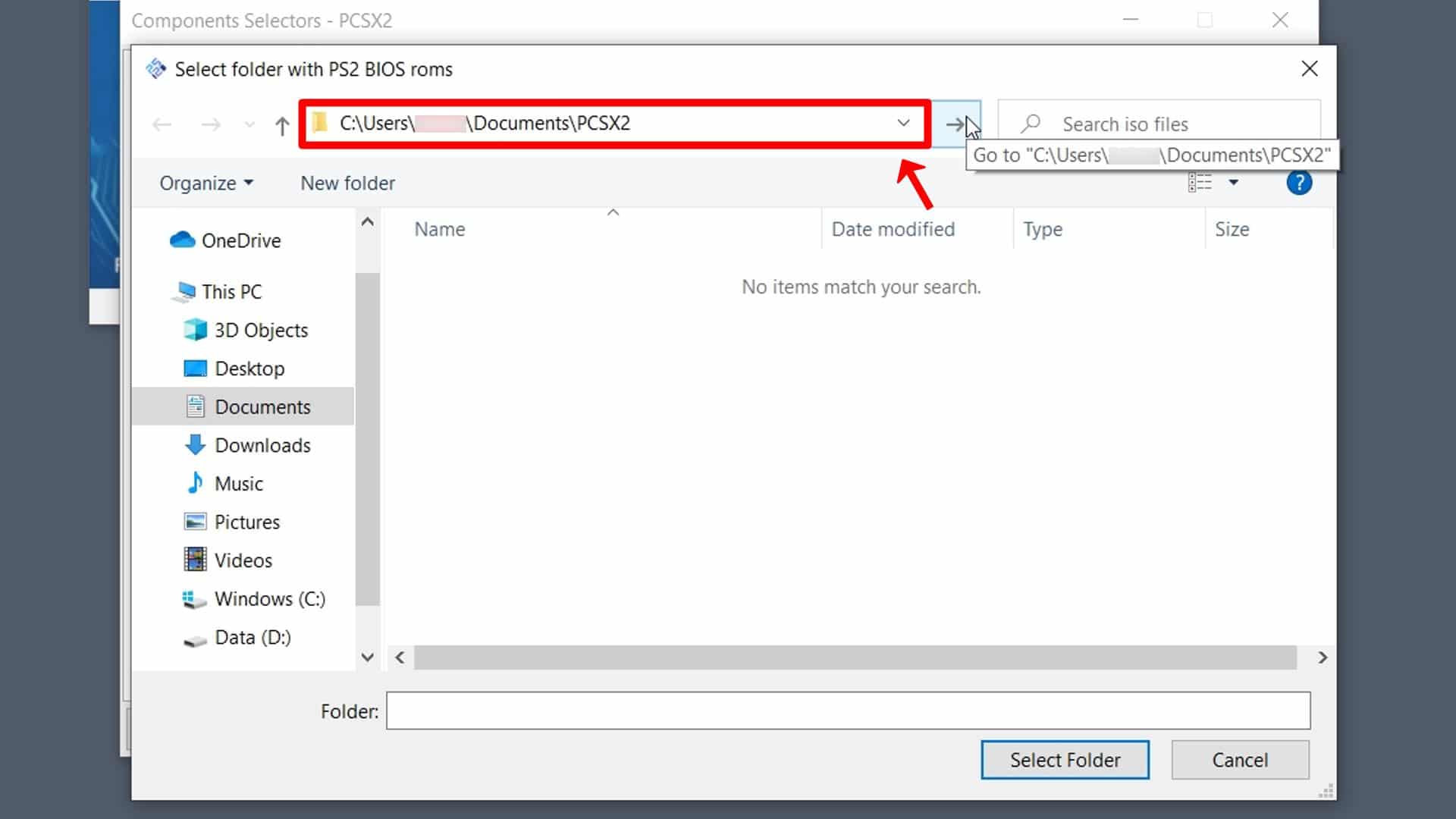Click the horizontal scroll right arrow
Screen dimensions: 1456x819
(1322, 657)
